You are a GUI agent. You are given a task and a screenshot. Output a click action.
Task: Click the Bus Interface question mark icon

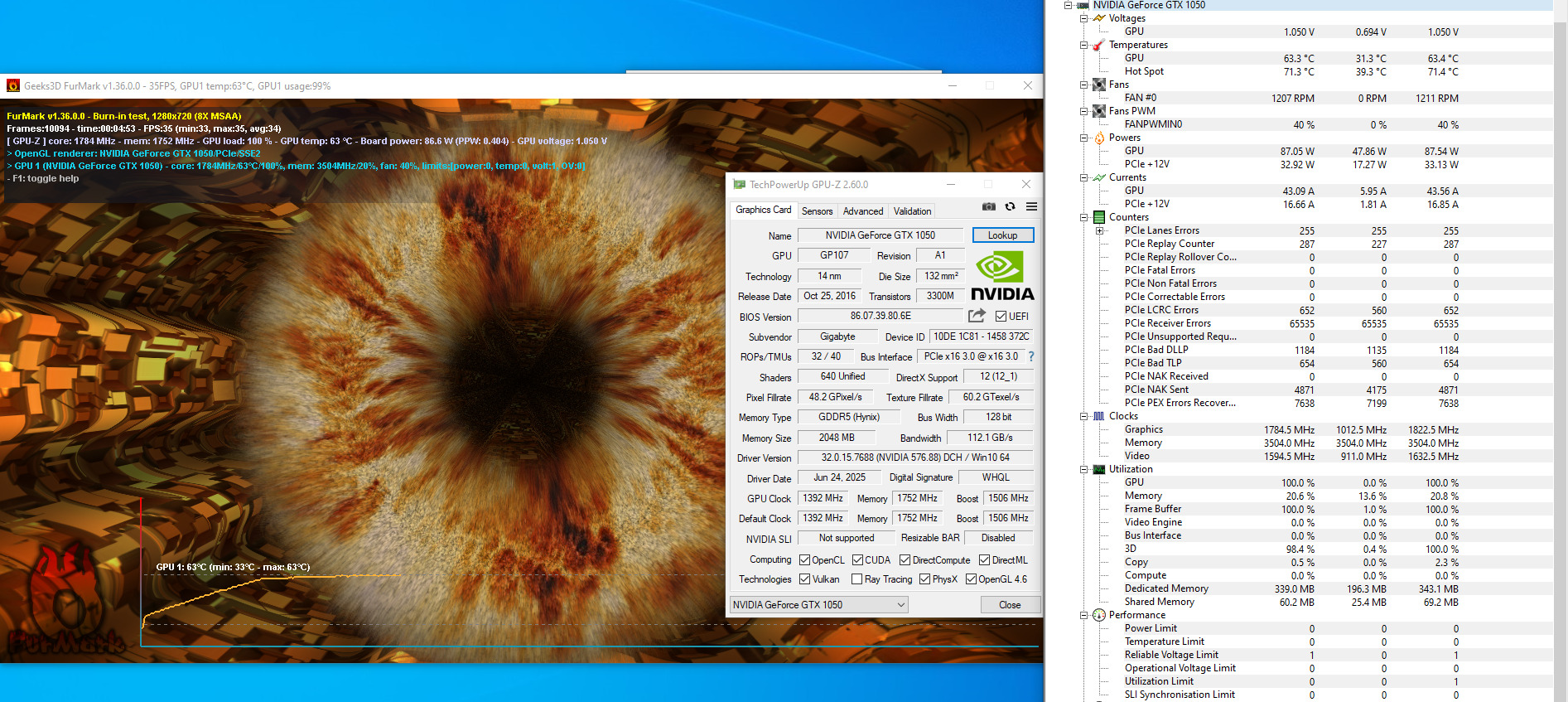pyautogui.click(x=1031, y=356)
